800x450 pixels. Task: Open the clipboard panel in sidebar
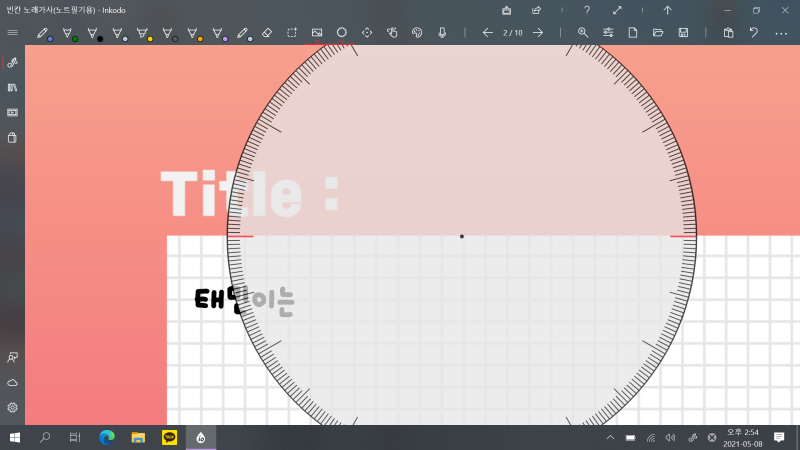12,138
